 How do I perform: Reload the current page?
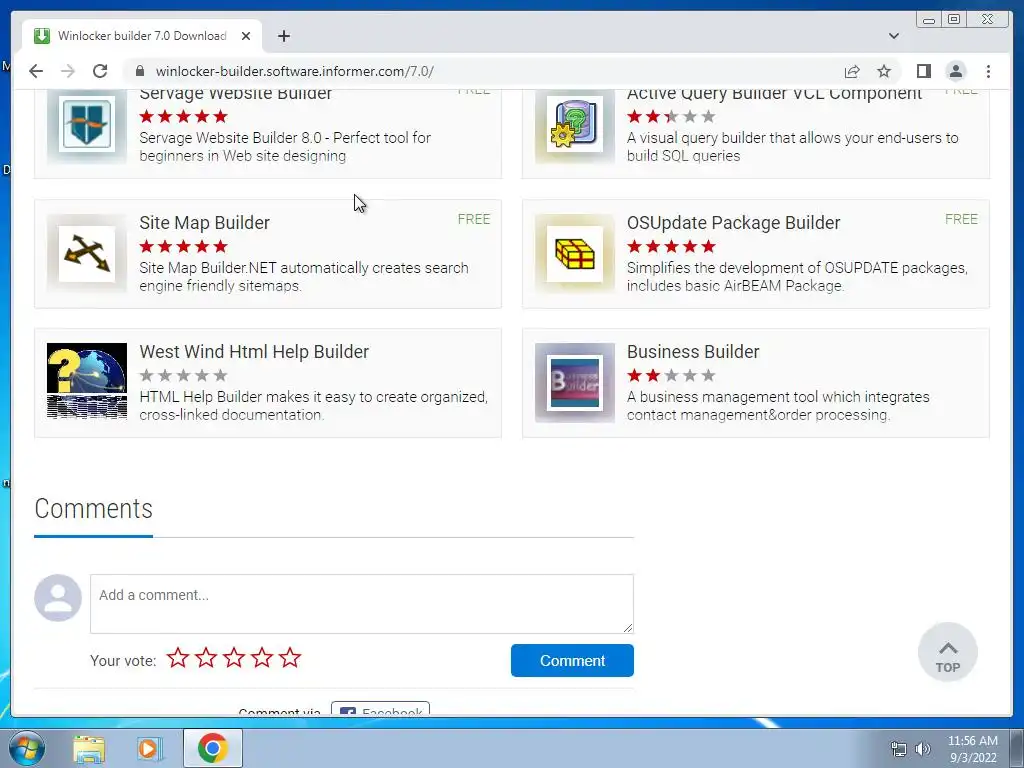(100, 71)
